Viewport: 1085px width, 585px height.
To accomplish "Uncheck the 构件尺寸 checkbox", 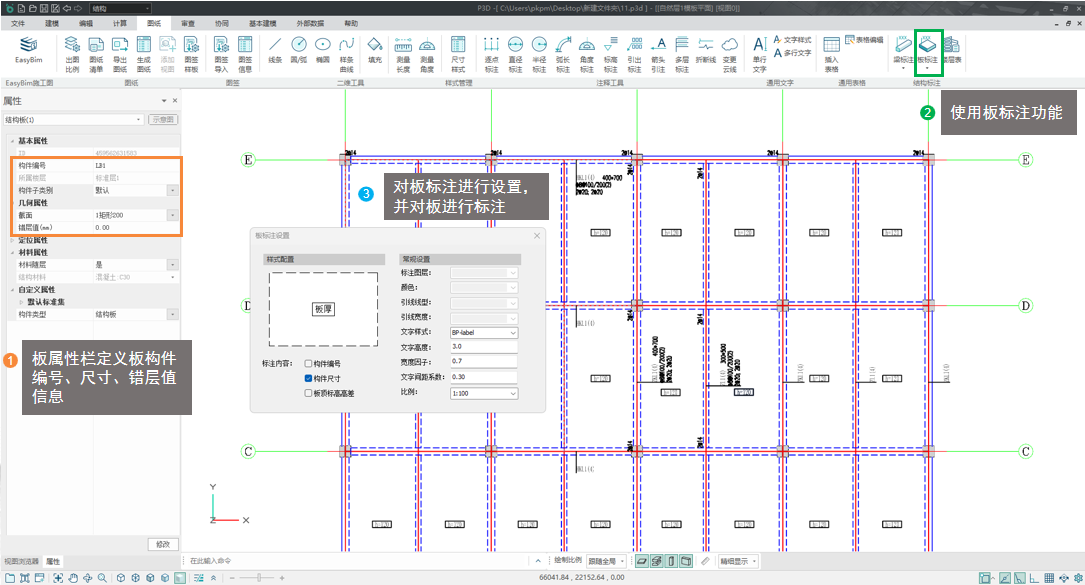I will tap(309, 379).
